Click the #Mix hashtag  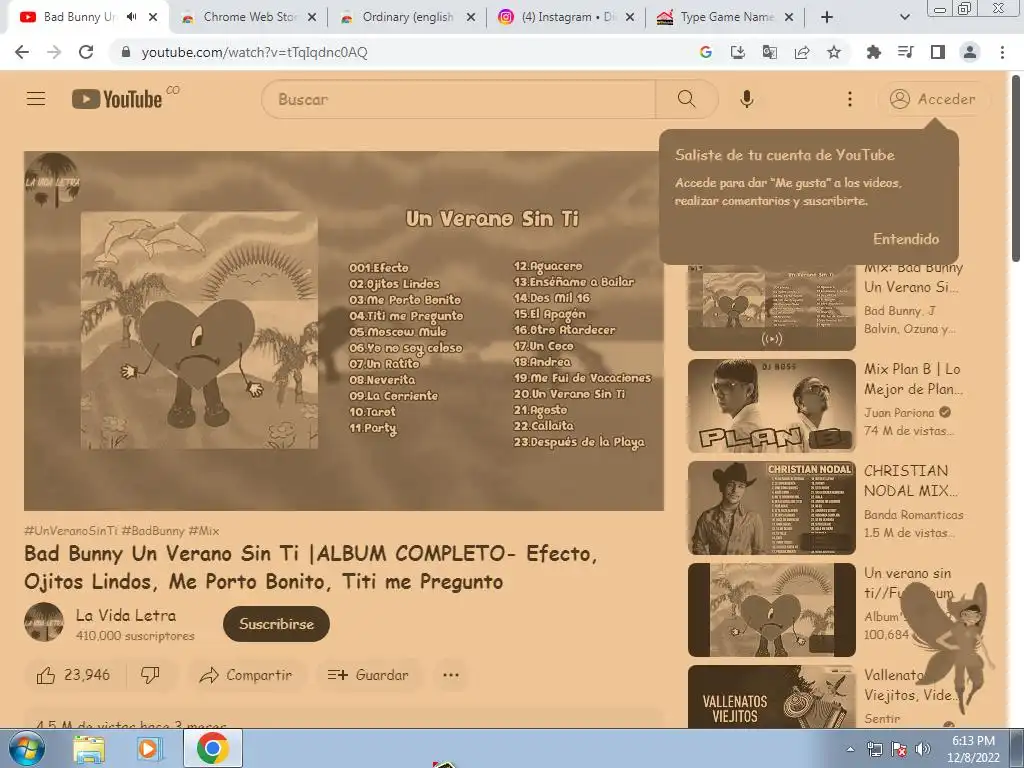click(x=204, y=531)
